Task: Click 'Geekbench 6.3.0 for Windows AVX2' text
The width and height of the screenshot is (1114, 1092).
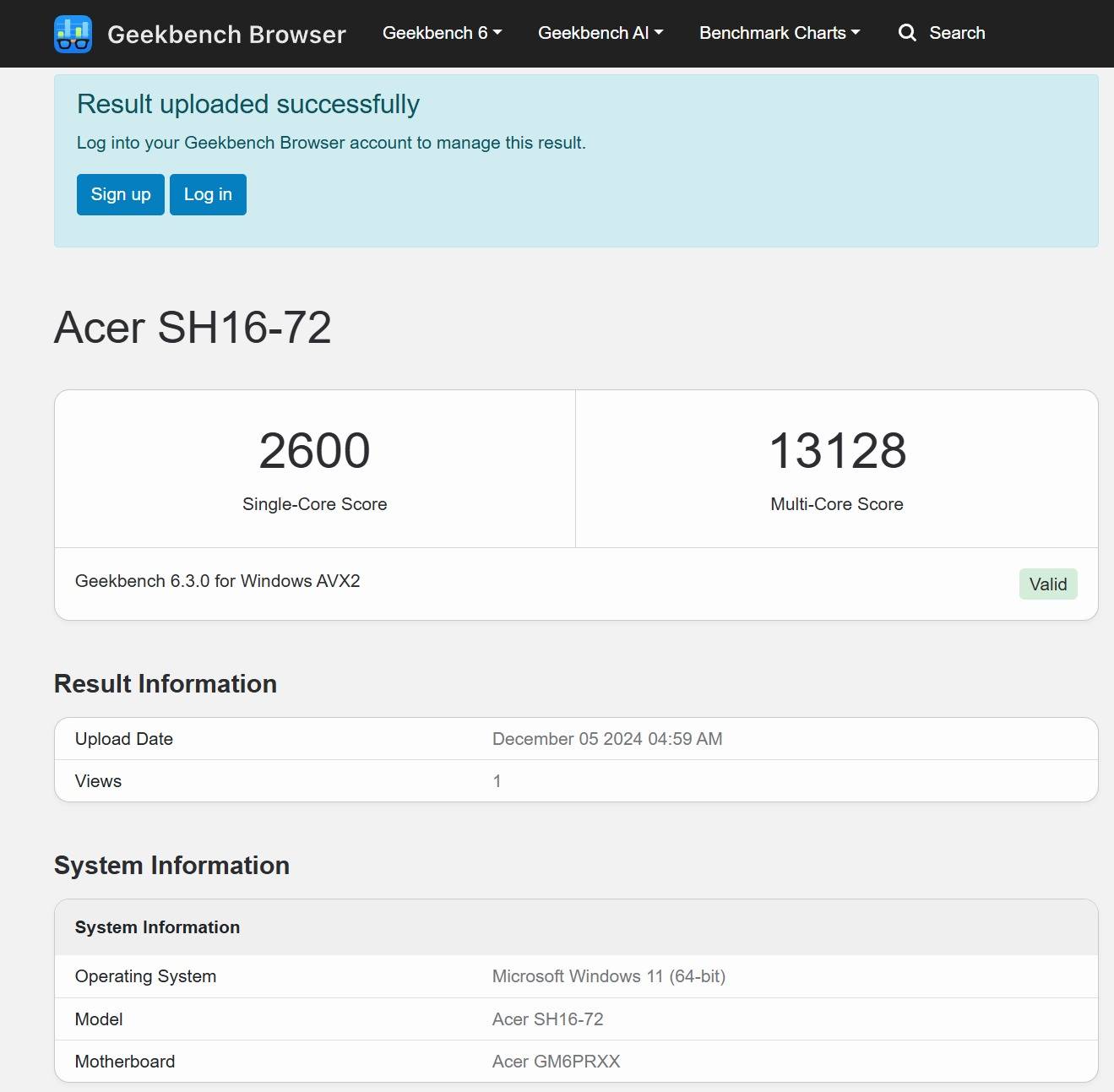Action: (218, 581)
